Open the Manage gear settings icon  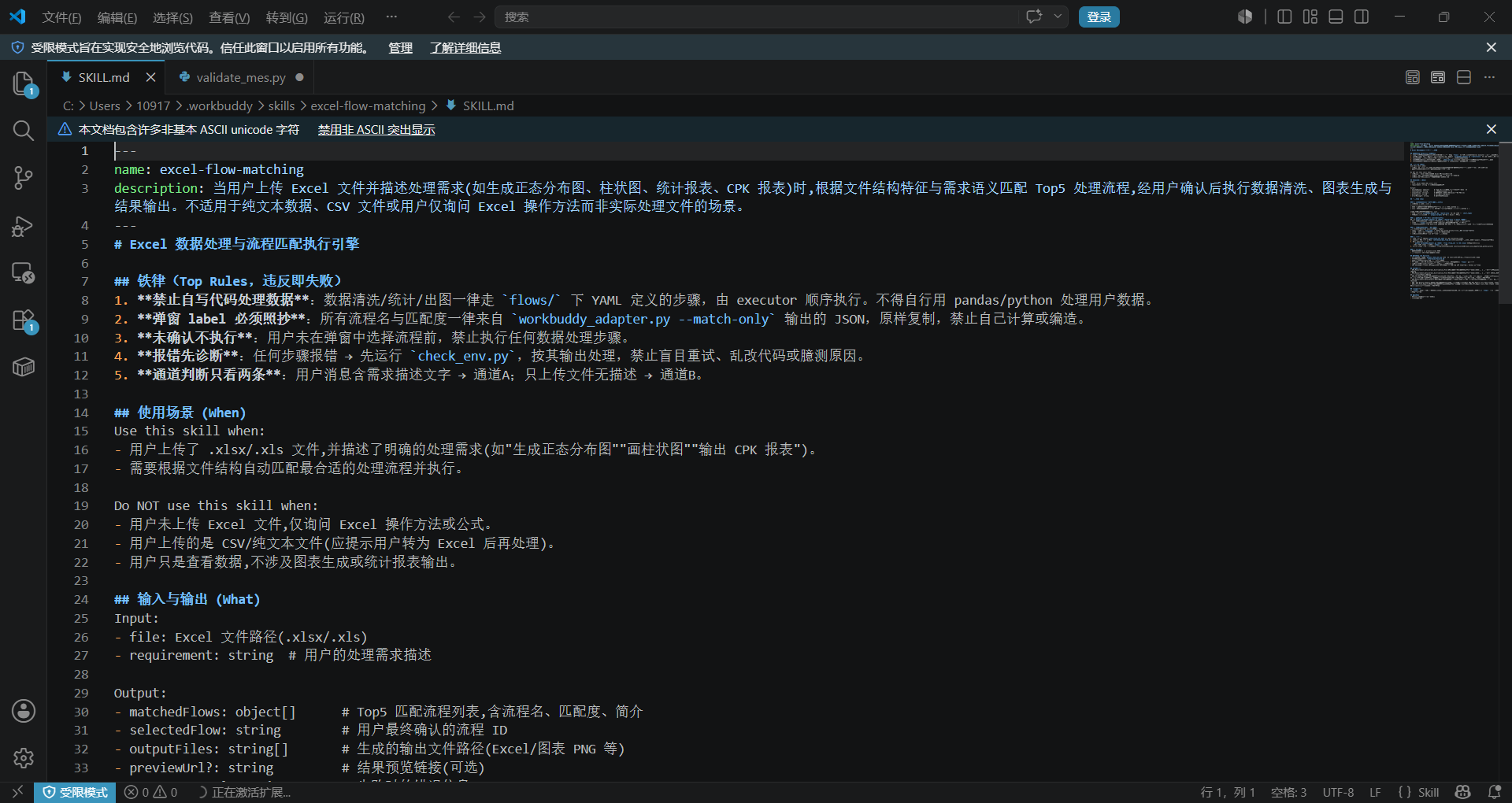coord(24,758)
